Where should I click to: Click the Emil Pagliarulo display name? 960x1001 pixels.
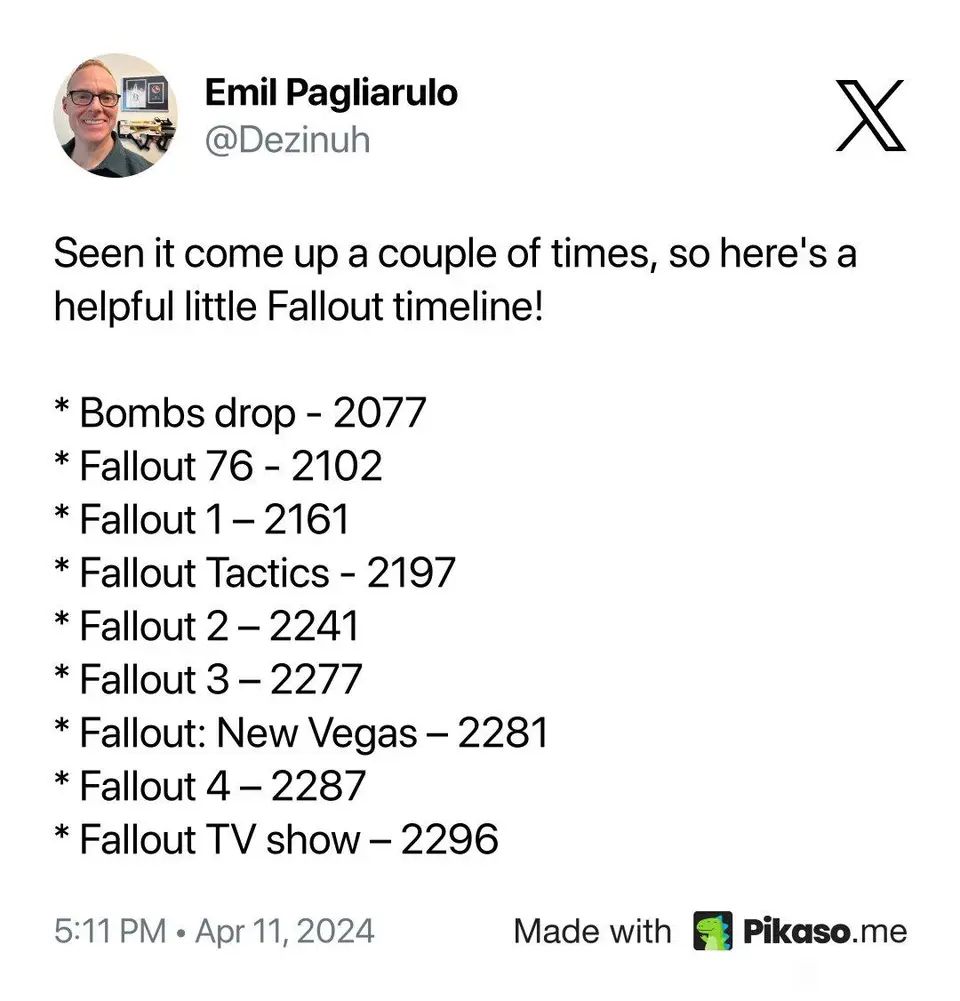click(331, 93)
